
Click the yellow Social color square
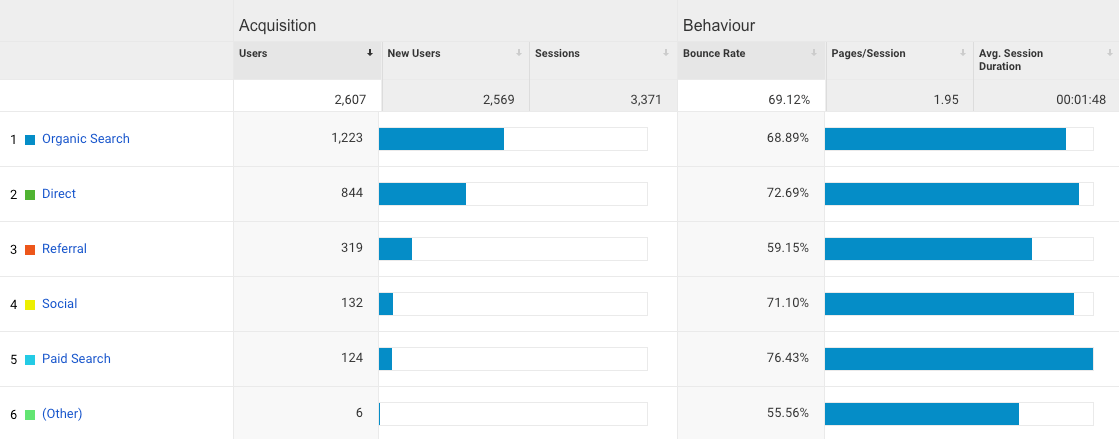(30, 305)
